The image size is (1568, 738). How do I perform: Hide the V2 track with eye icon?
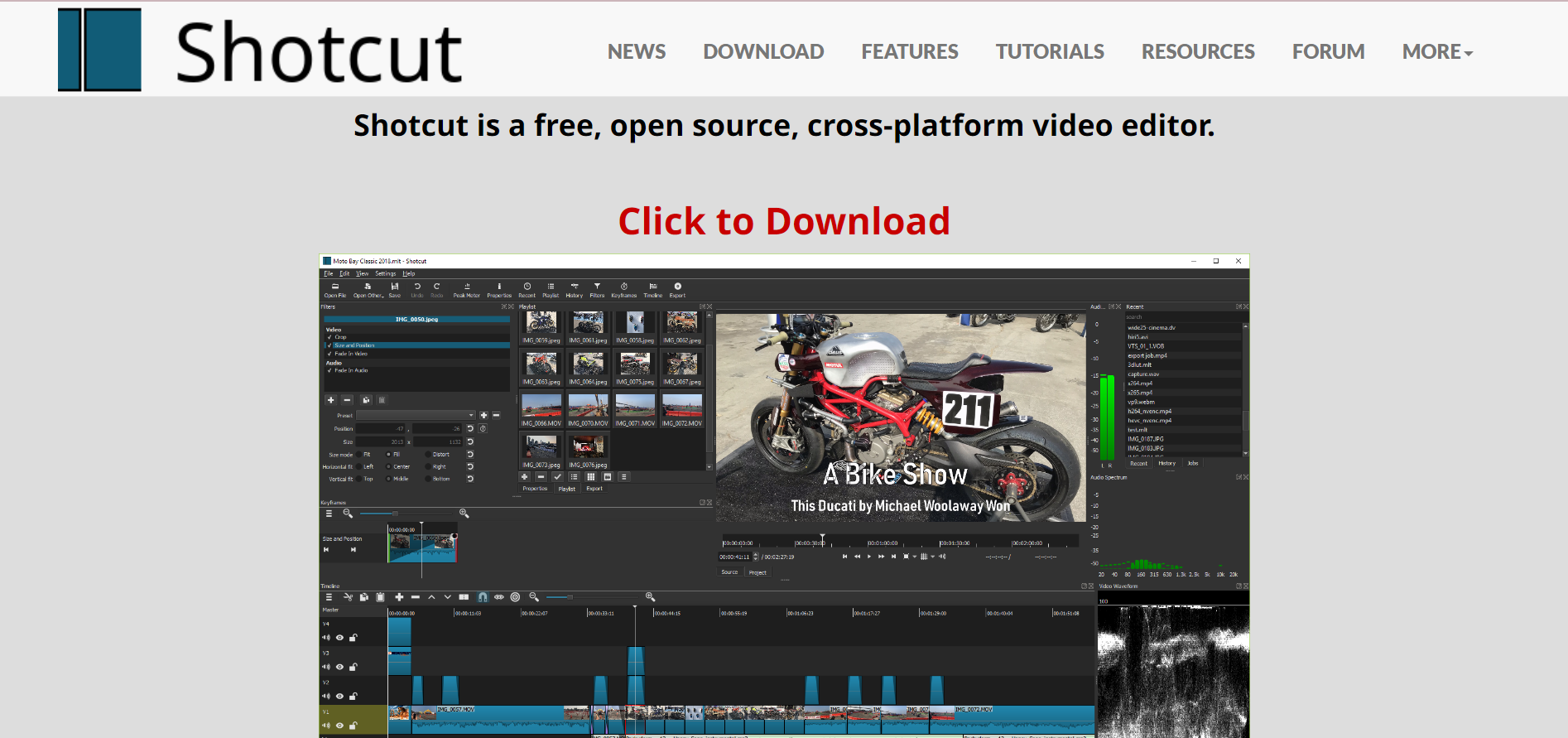pos(339,696)
